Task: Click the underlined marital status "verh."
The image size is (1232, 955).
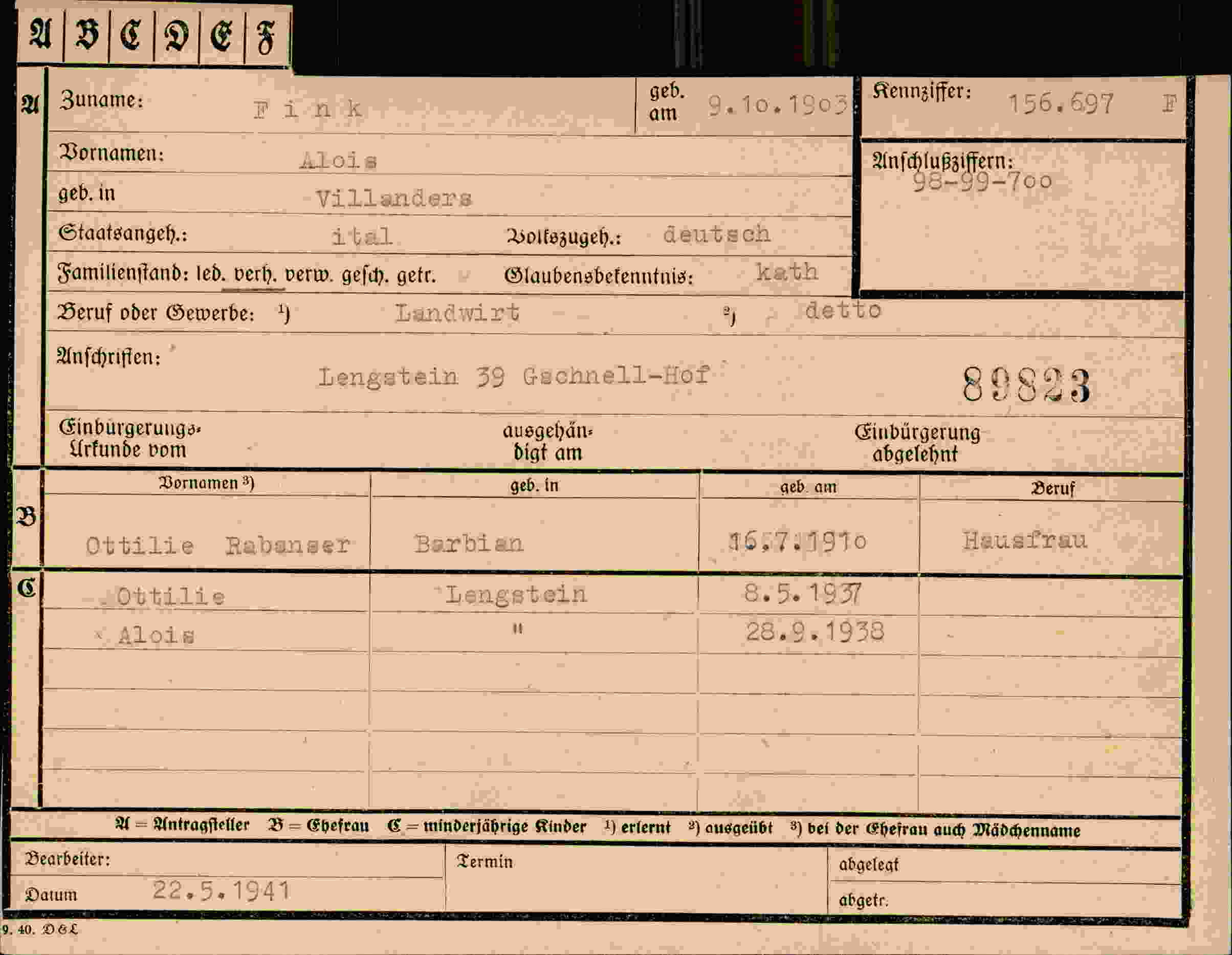Action: (x=254, y=275)
